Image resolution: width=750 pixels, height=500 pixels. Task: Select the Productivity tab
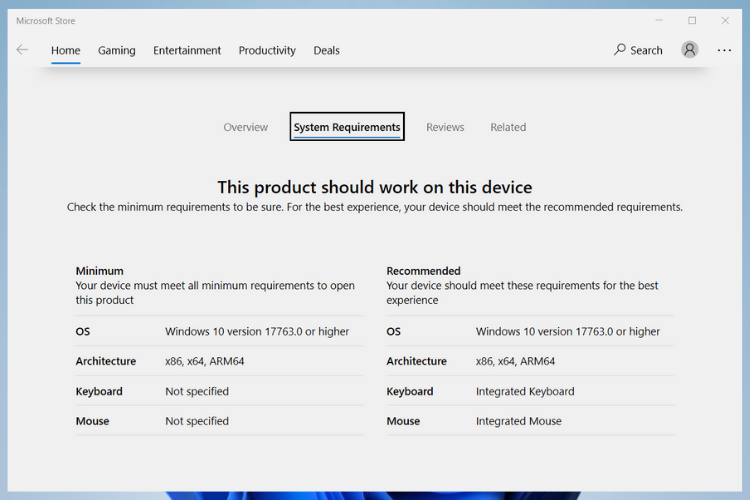click(x=267, y=51)
